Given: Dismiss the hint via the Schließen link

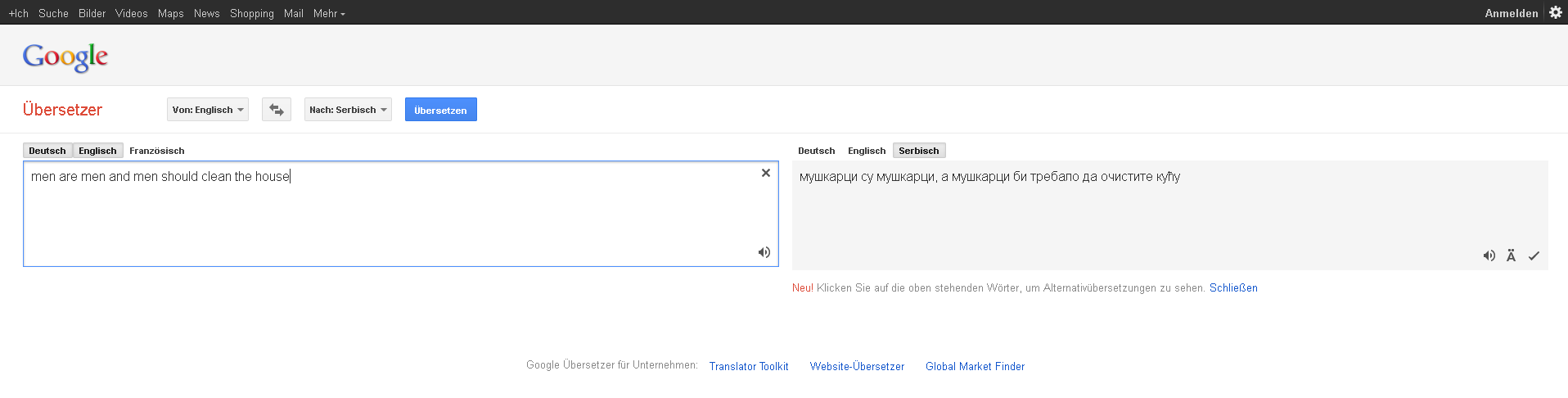Looking at the screenshot, I should (x=1233, y=288).
